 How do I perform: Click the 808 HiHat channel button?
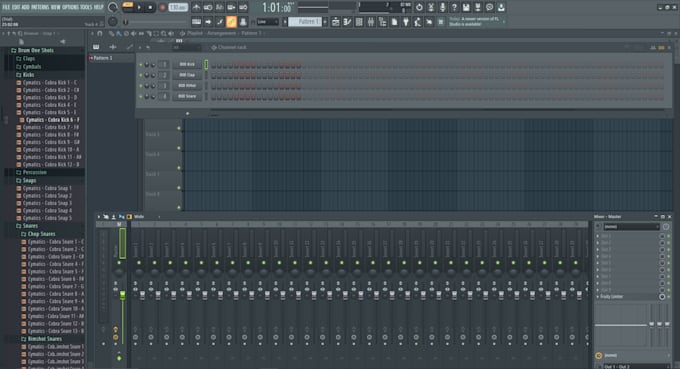pos(187,86)
